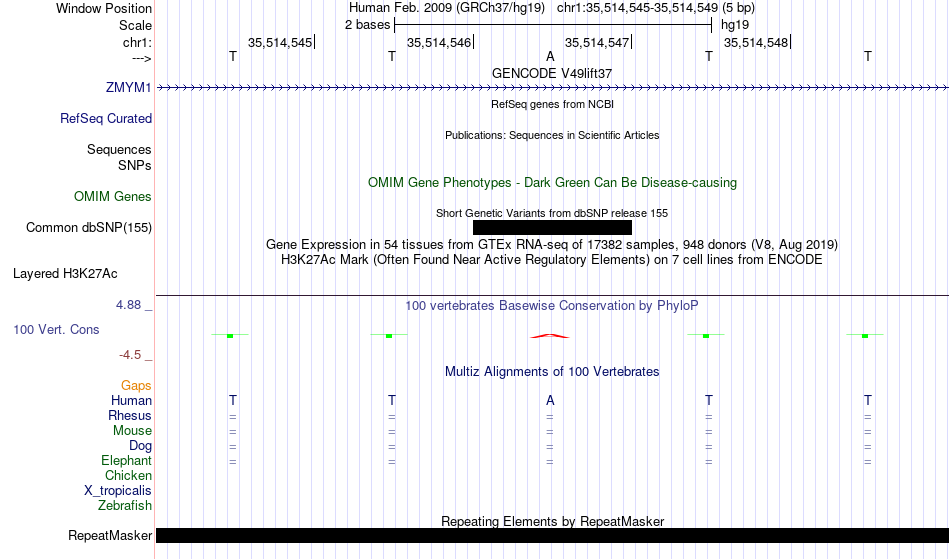Image resolution: width=950 pixels, height=559 pixels.
Task: Click Short Genetic Variants from dbSNP title
Action: click(x=552, y=213)
